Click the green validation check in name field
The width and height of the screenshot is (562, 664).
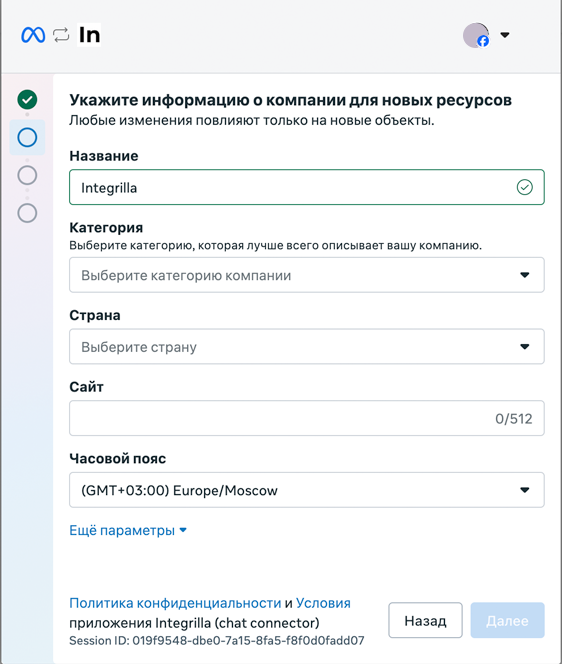tap(525, 187)
